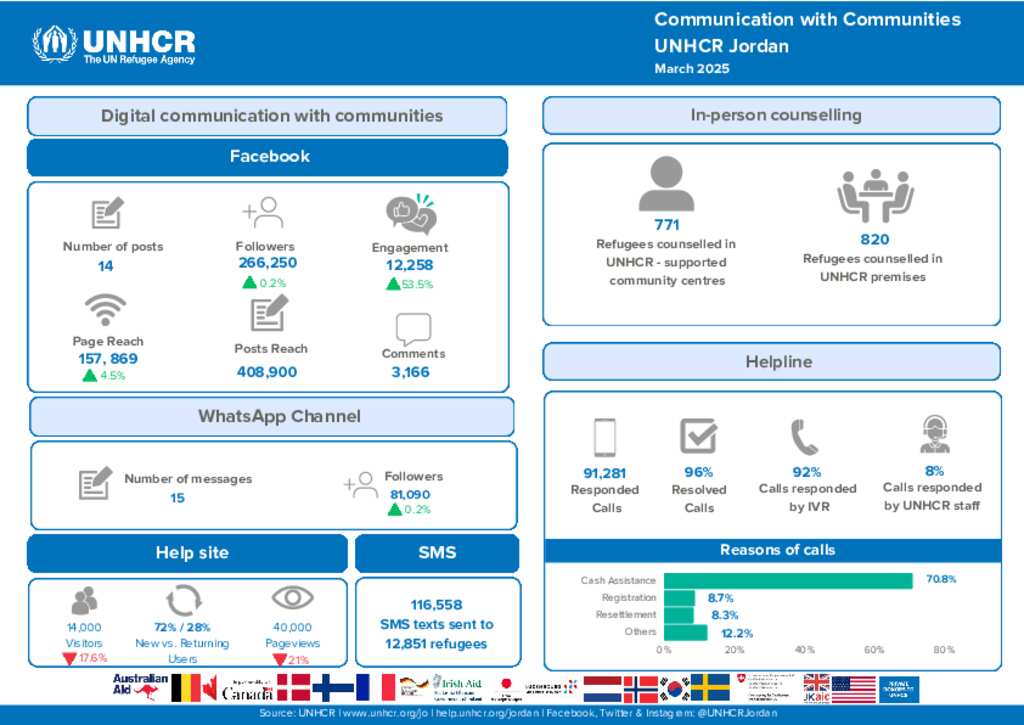Click the Australian Aid donor logo
This screenshot has height=725, width=1024.
pos(140,686)
